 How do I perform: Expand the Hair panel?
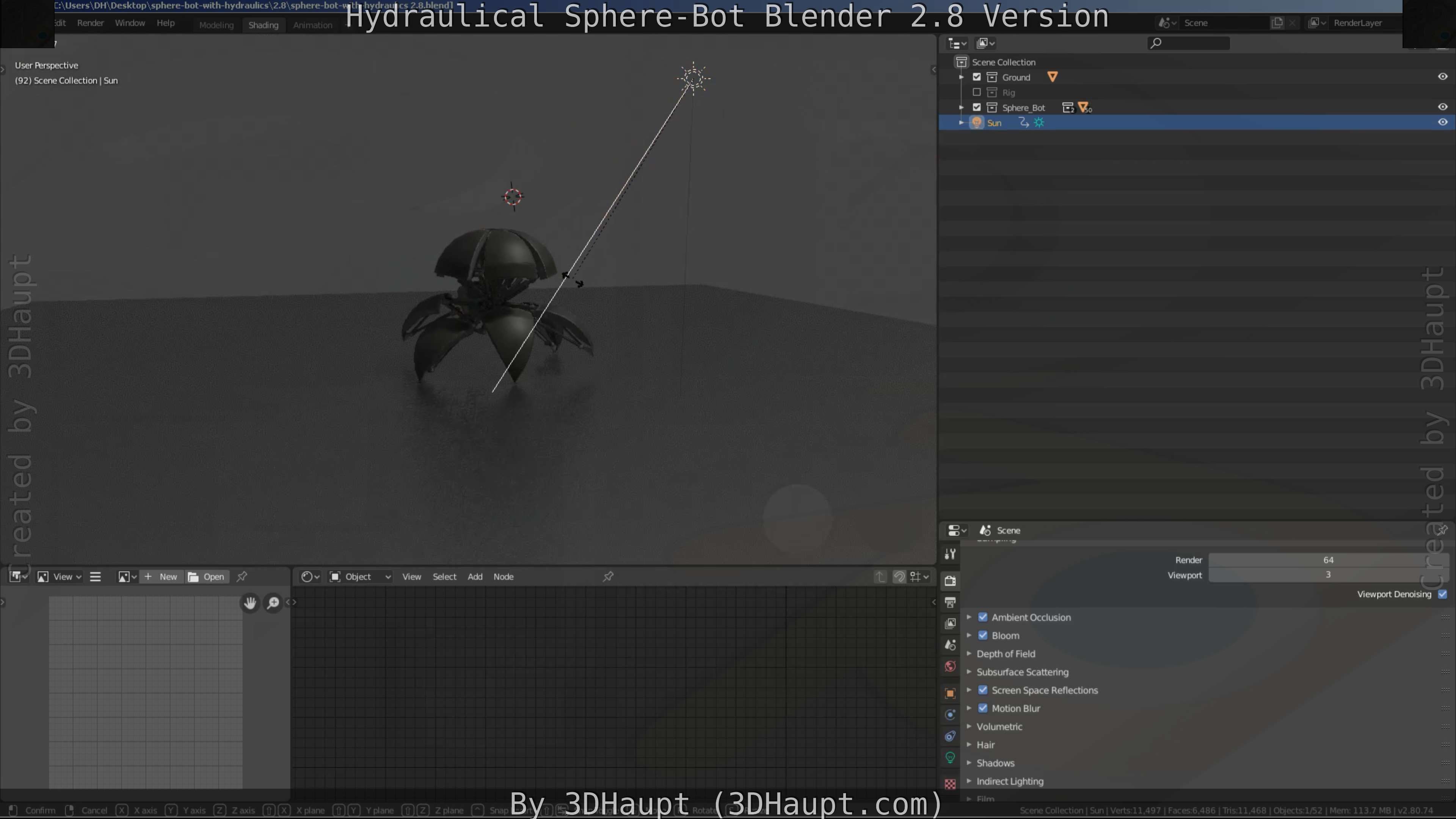coord(969,745)
